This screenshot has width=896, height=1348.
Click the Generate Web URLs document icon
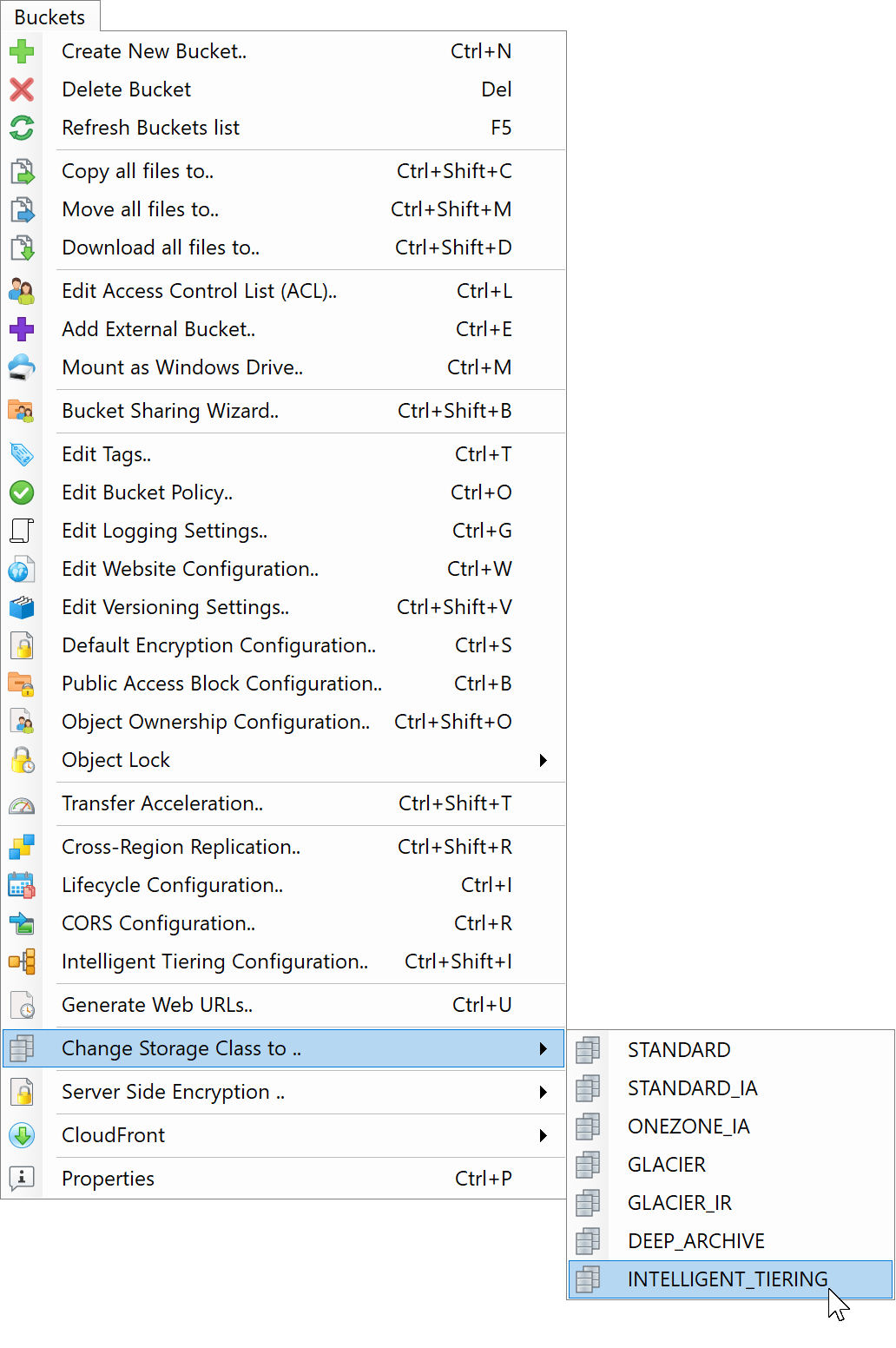22,1005
